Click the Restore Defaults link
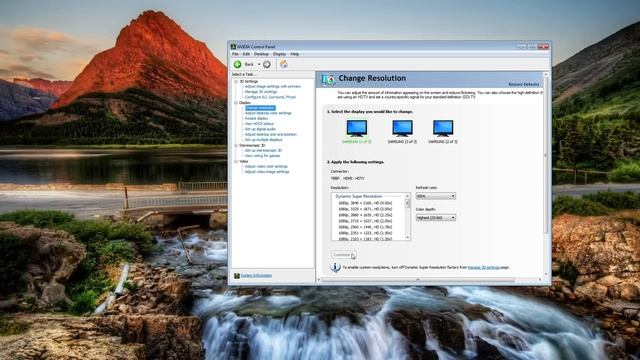 [x=524, y=84]
